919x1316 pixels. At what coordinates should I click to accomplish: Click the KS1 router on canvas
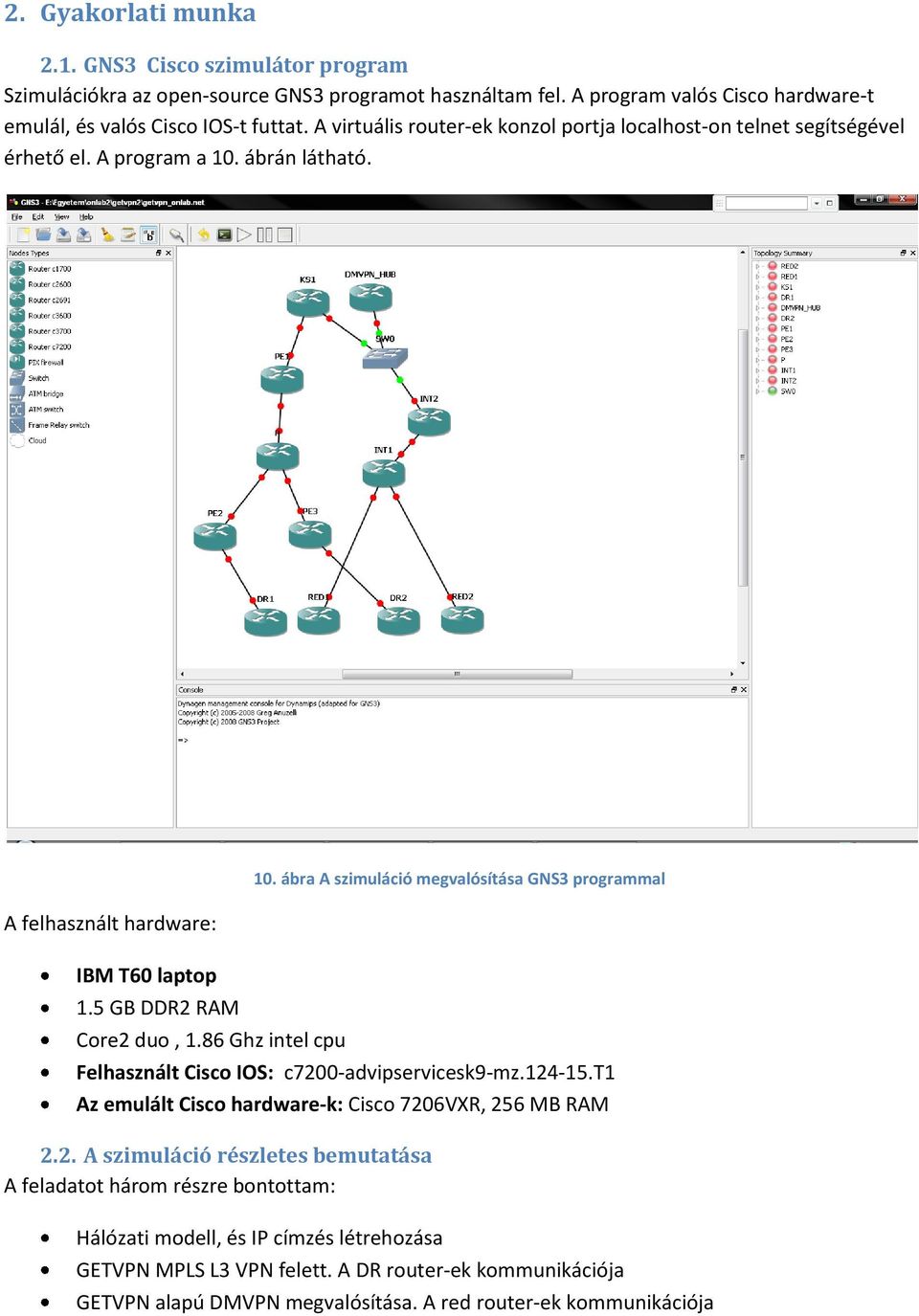pos(308,301)
